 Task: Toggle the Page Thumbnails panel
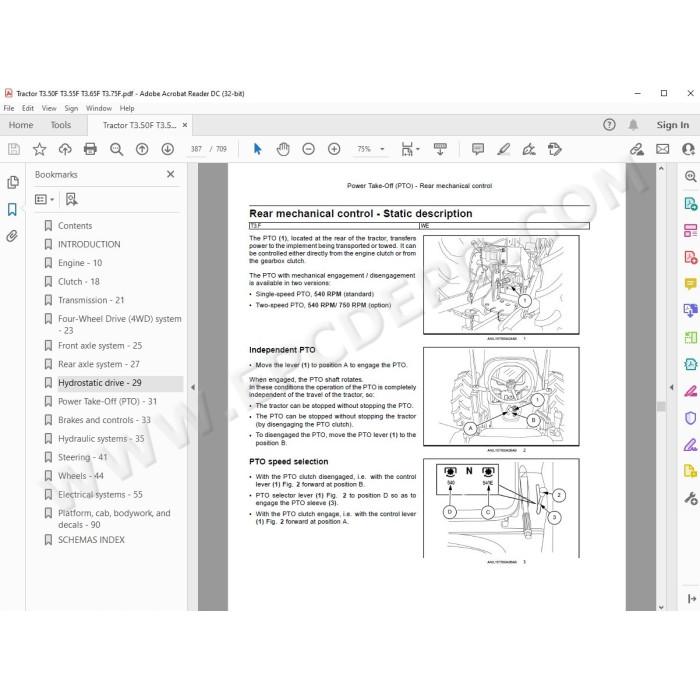tap(12, 182)
